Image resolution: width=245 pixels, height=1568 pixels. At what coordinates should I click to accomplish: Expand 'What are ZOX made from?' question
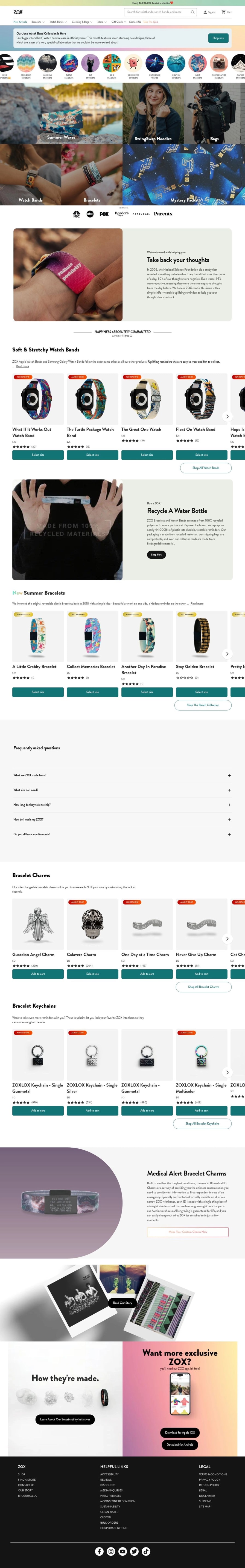pyautogui.click(x=122, y=775)
